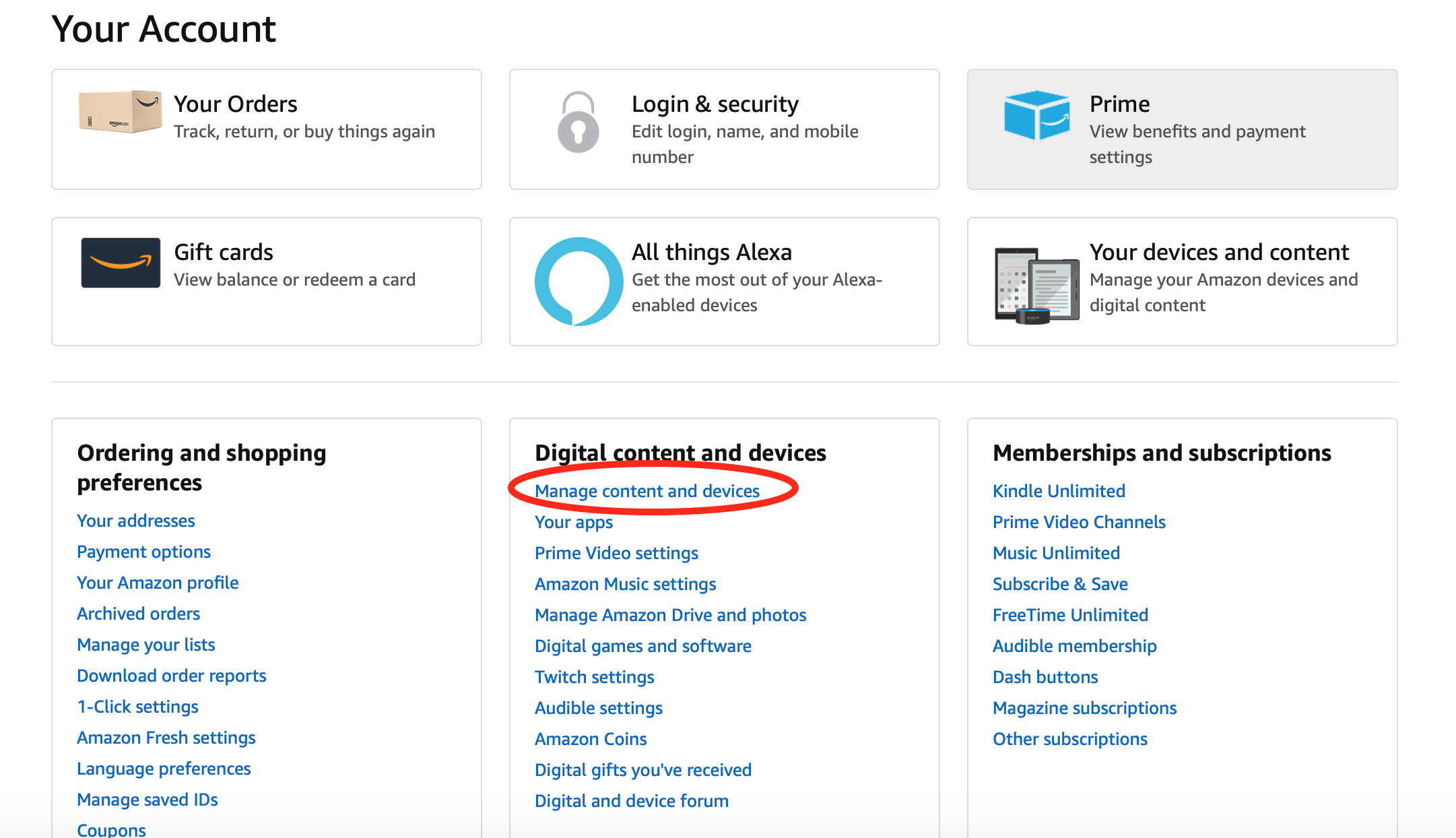Image resolution: width=1456 pixels, height=838 pixels.
Task: Click the padlock icon for Login & security
Action: point(578,122)
